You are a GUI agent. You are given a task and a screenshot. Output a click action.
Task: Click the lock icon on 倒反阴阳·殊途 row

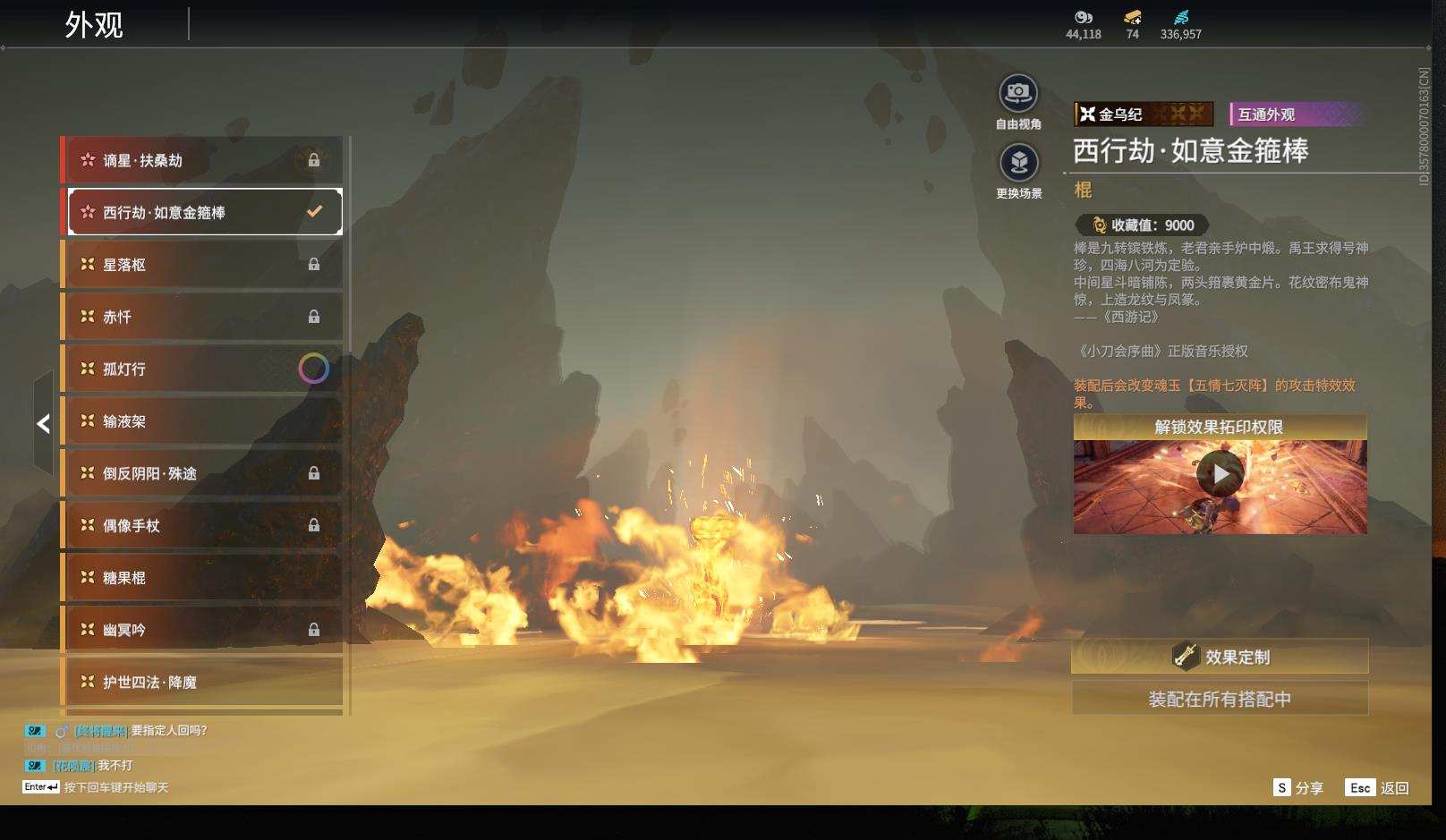click(314, 472)
